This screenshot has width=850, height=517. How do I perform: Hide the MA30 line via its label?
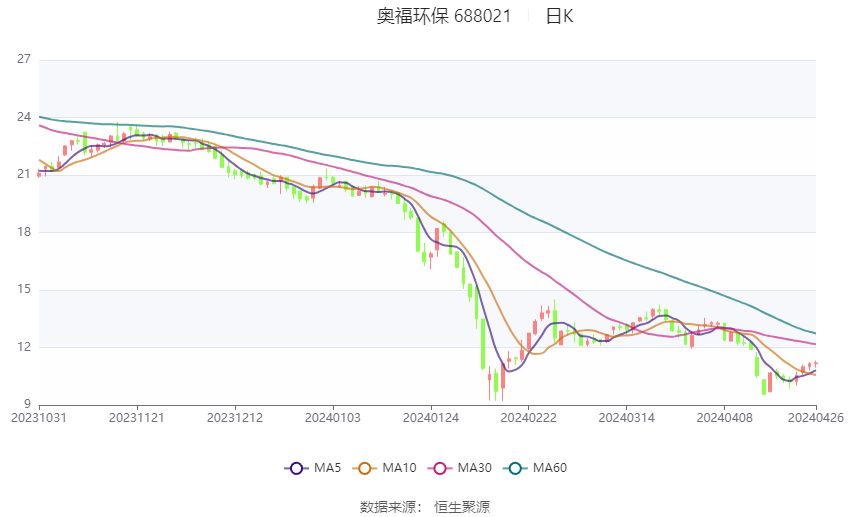click(474, 468)
